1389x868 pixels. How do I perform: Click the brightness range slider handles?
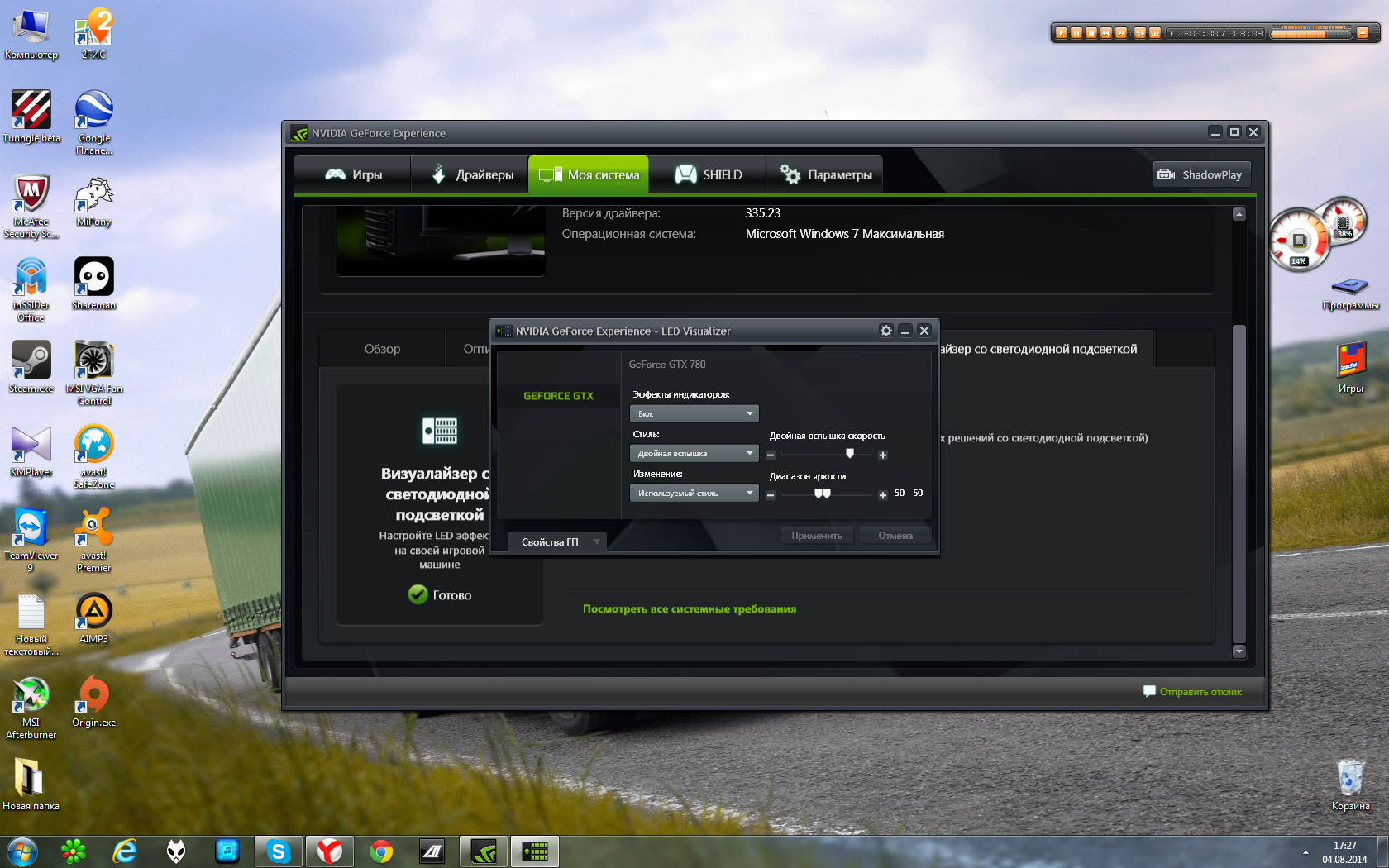[x=822, y=493]
